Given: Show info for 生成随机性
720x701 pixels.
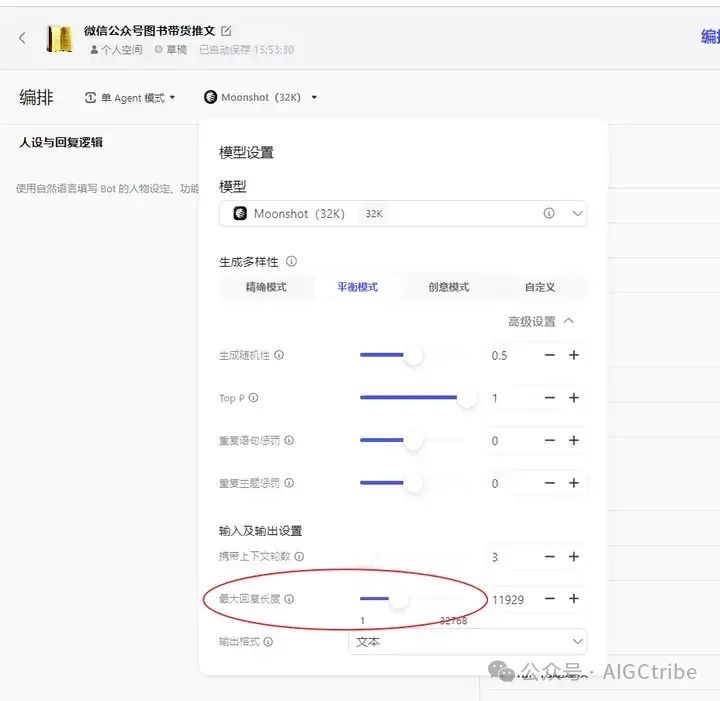Looking at the screenshot, I should [279, 355].
